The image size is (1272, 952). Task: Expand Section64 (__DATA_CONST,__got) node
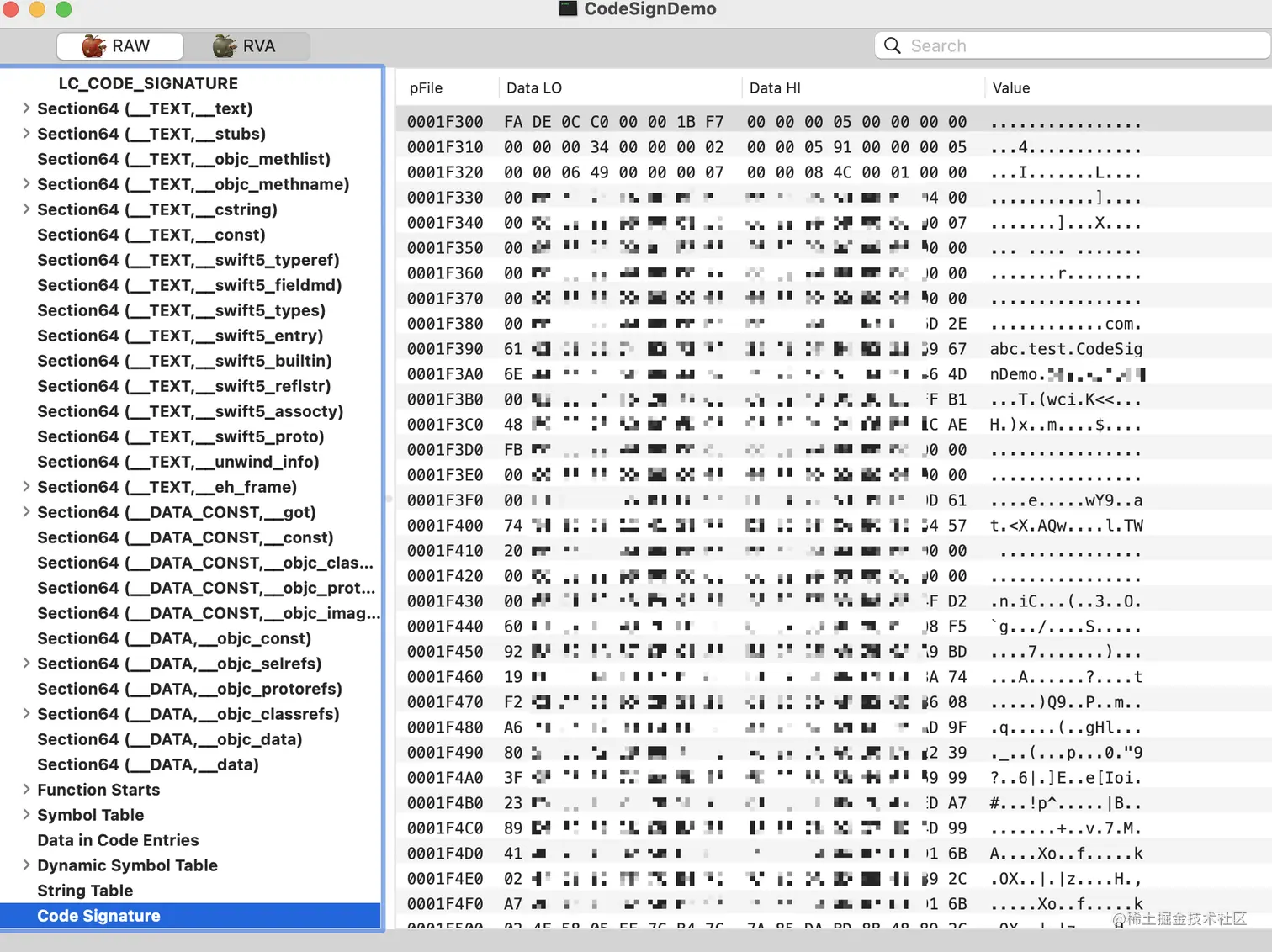(x=26, y=512)
